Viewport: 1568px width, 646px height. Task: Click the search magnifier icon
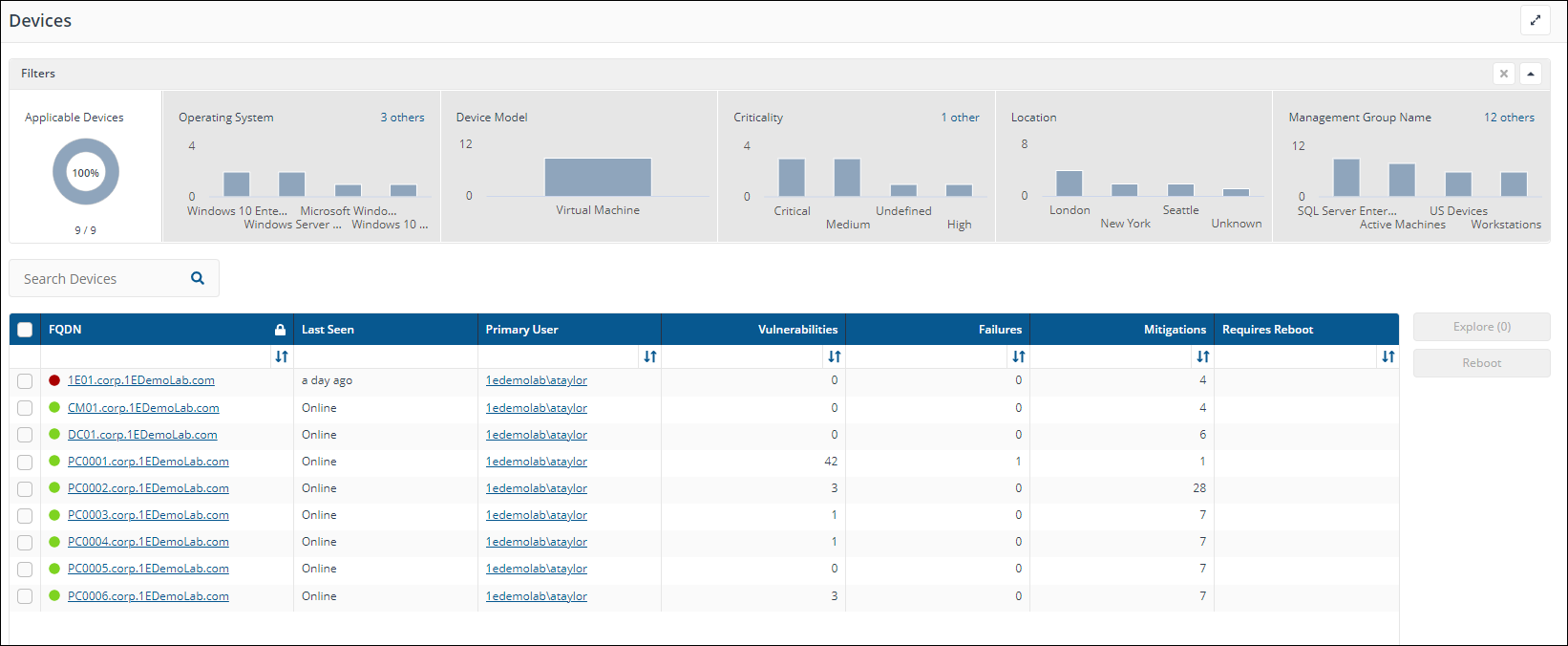198,278
